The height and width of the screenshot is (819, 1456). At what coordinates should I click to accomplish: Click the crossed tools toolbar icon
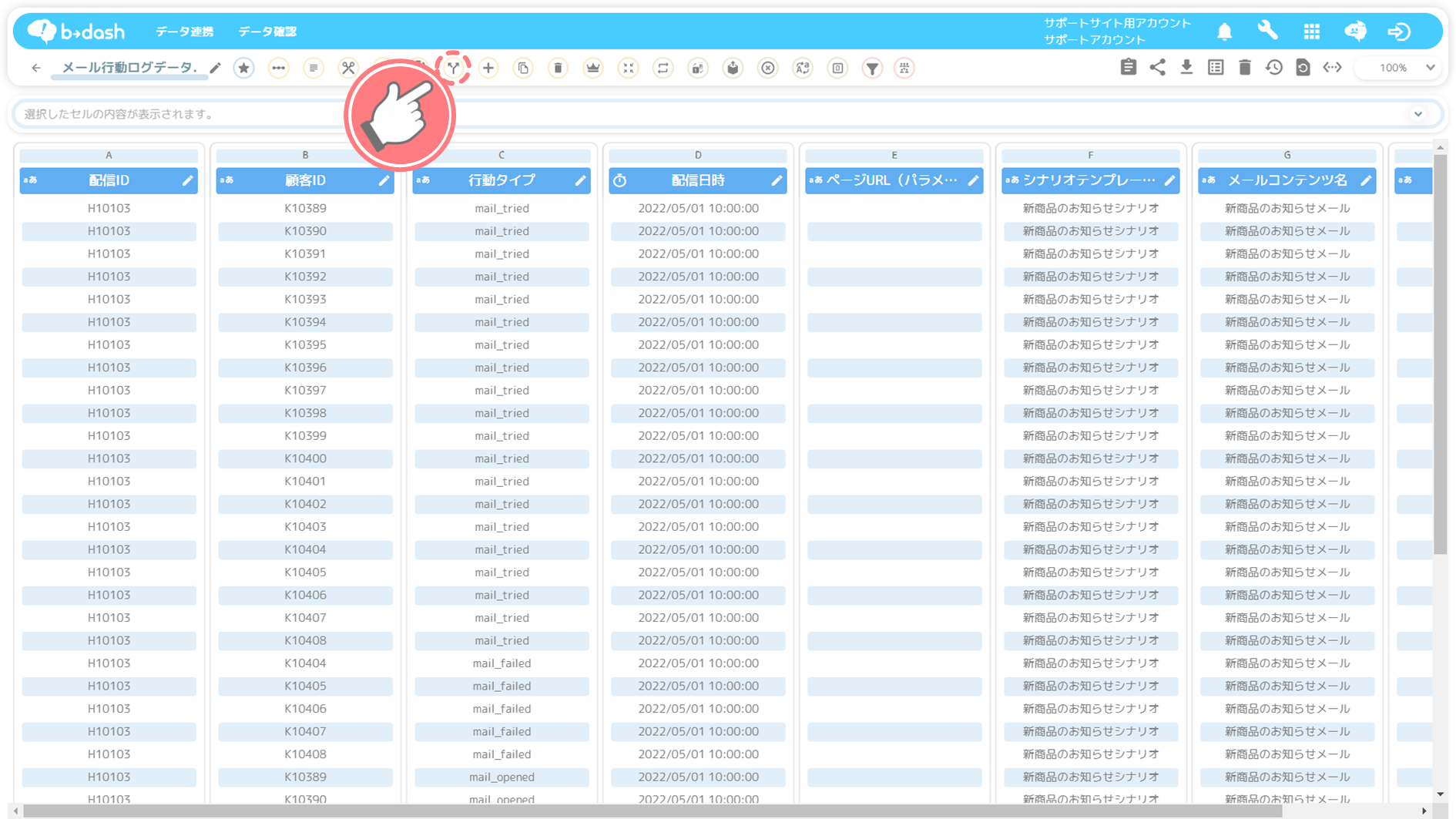click(x=348, y=68)
